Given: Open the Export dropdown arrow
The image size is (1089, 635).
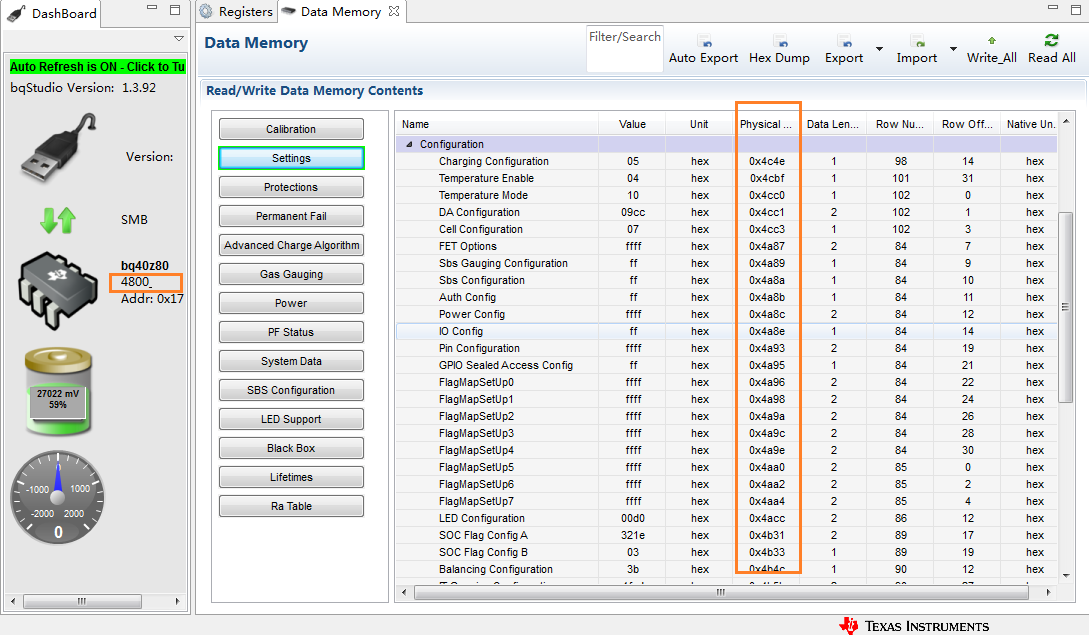Looking at the screenshot, I should [x=879, y=49].
